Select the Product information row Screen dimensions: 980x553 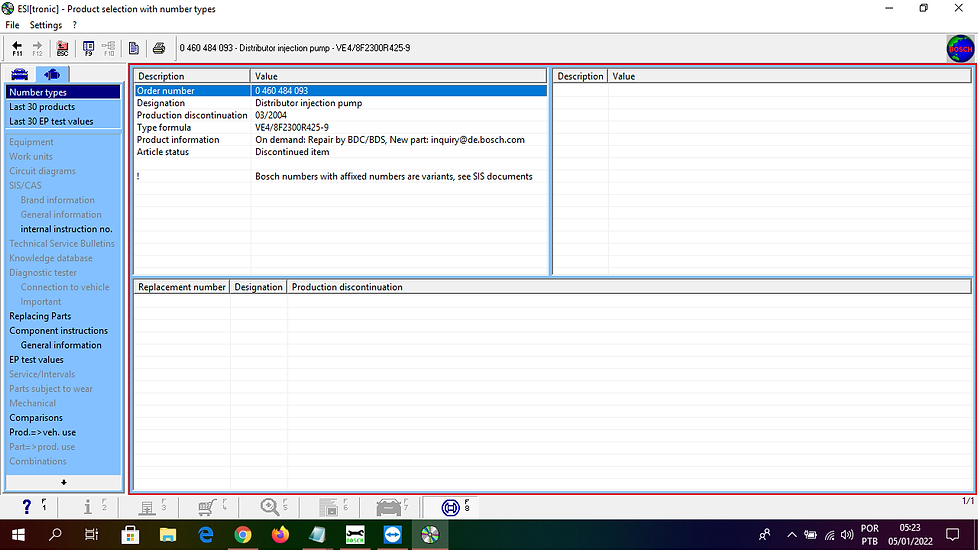(341, 140)
